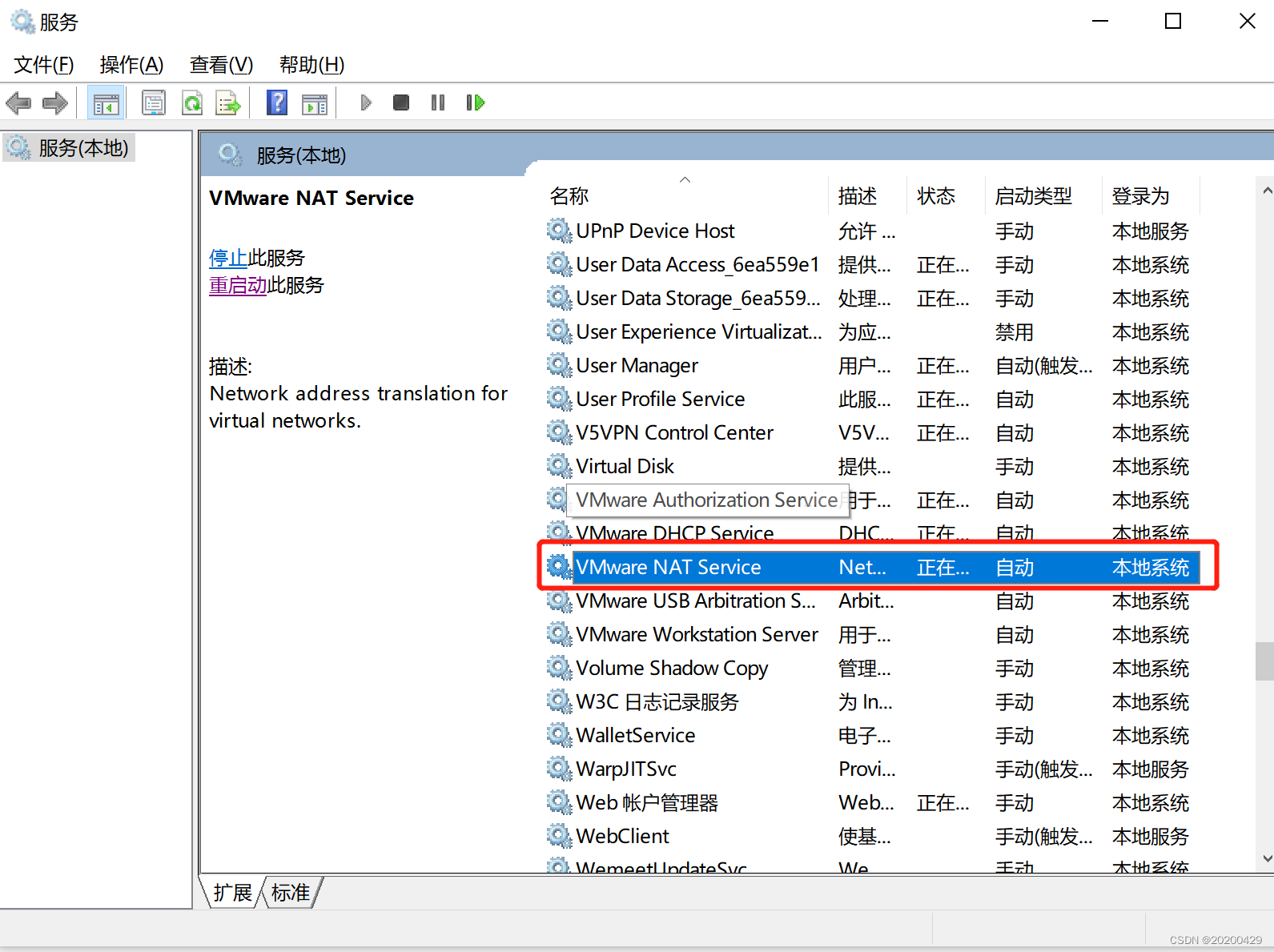Click V5V... description of V5VPN
Screen dimensions: 1274x952
[863, 432]
